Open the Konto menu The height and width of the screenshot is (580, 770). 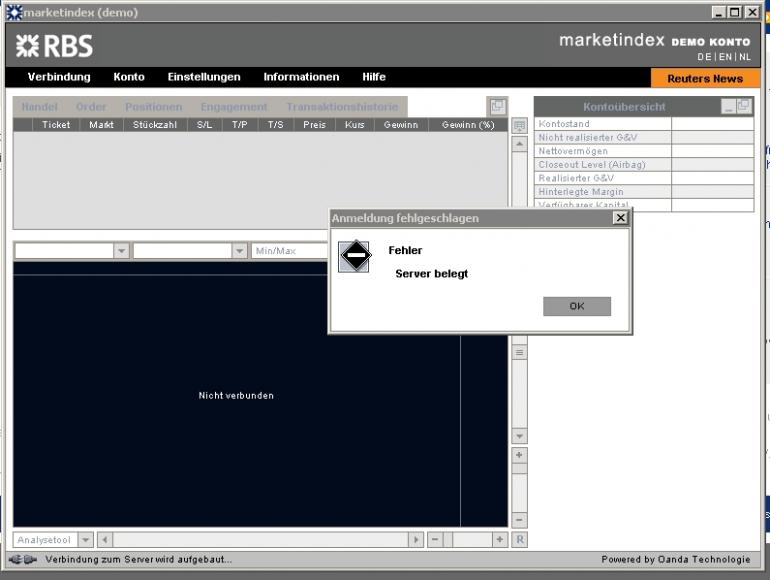(129, 77)
